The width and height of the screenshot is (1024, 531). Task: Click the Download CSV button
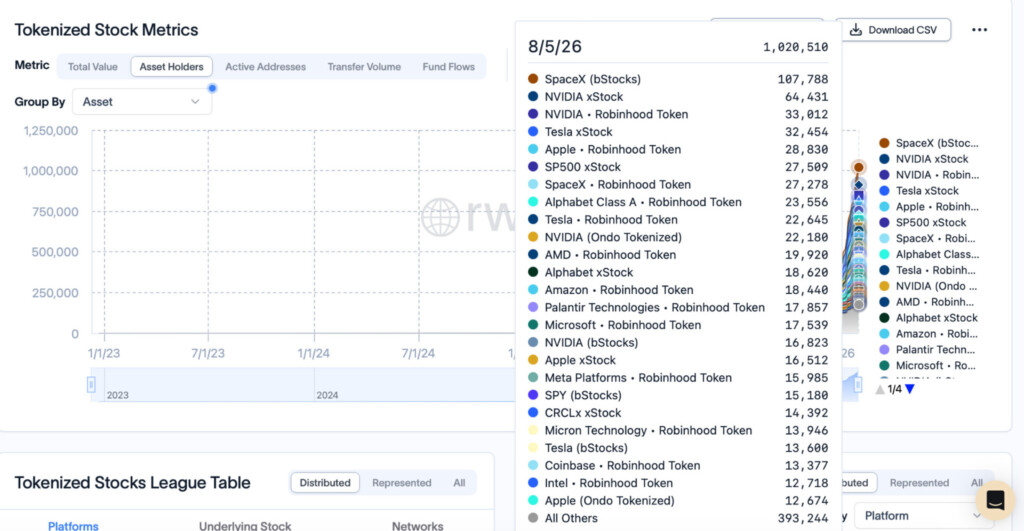tap(893, 30)
